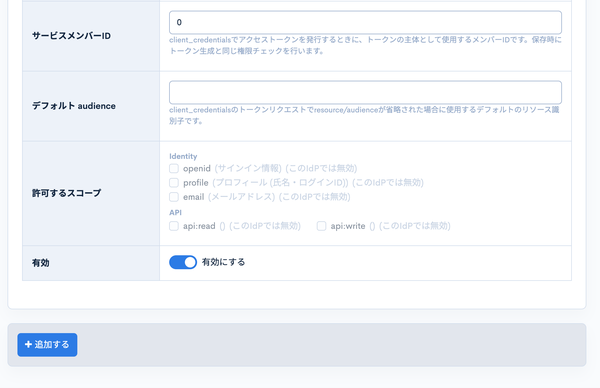This screenshot has height=388, width=600.
Task: Click the 有効 row label
Action: tap(41, 263)
